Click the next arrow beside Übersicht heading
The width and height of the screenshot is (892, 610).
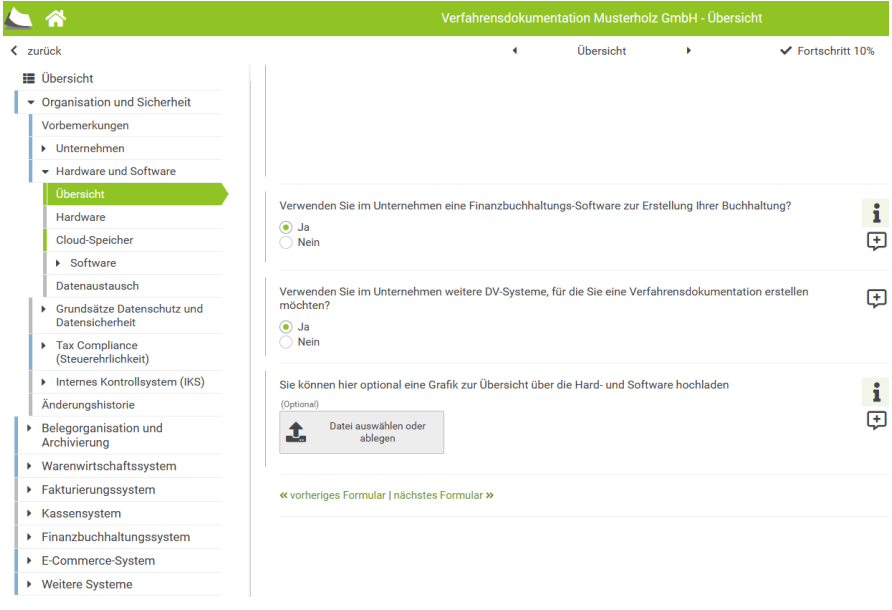coord(688,51)
